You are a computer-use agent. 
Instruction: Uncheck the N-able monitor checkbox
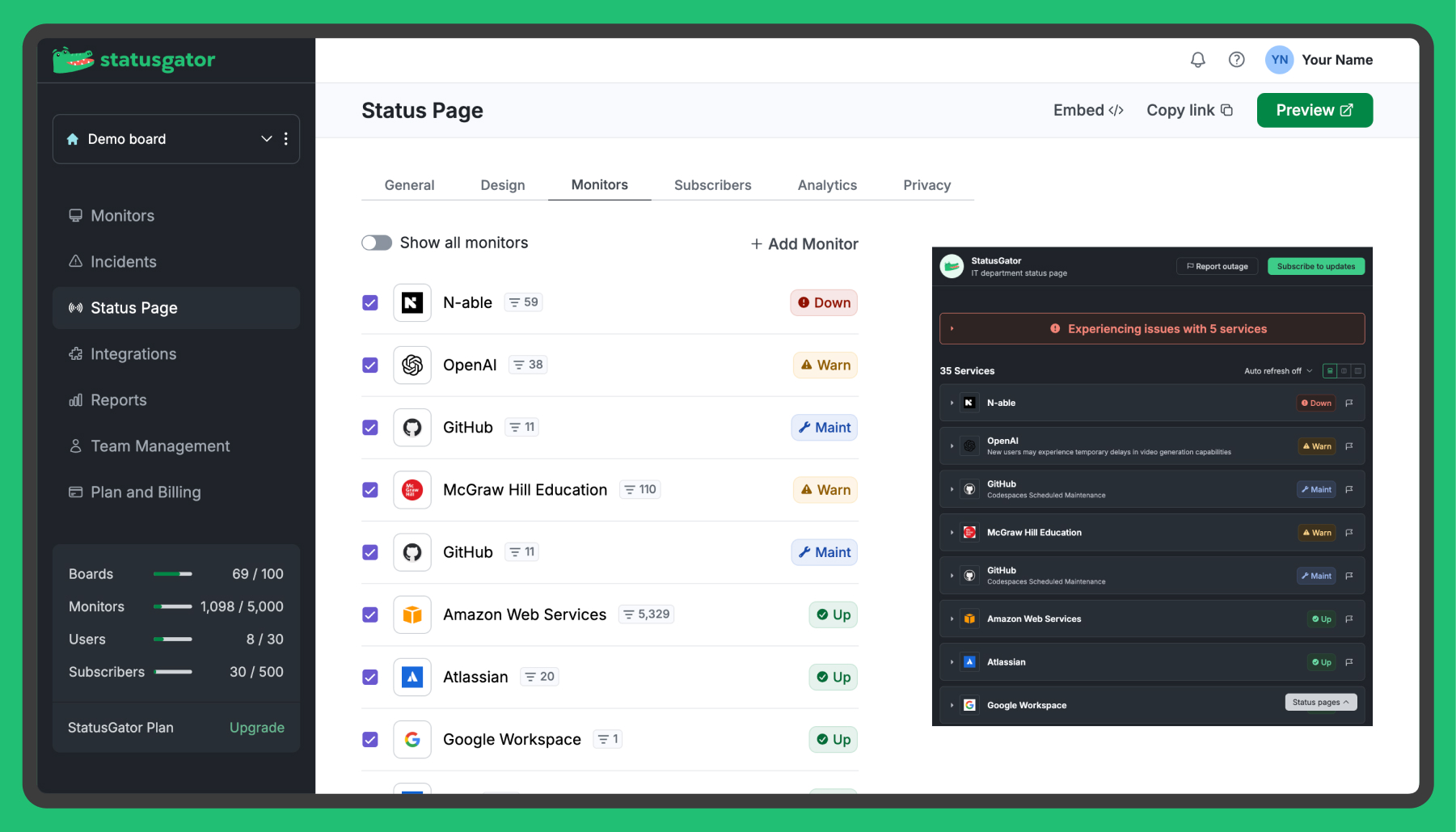click(x=370, y=302)
